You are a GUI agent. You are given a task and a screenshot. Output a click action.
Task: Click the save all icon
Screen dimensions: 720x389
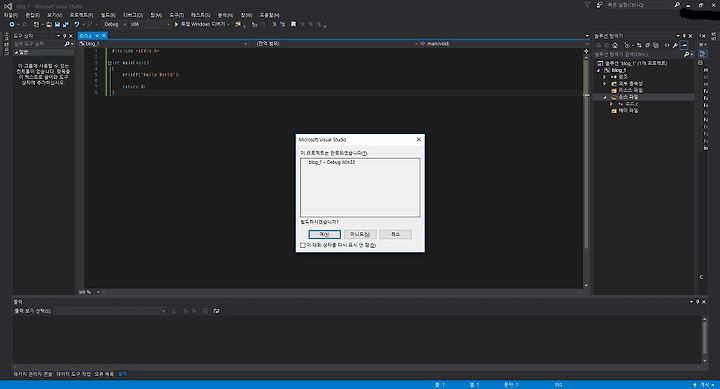point(66,24)
